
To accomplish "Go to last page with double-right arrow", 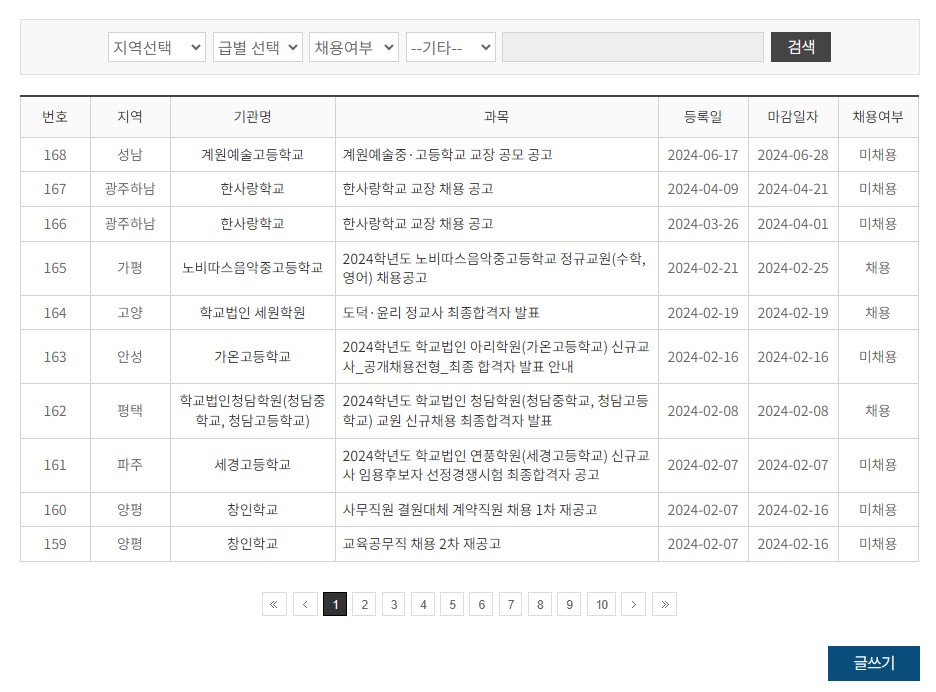I will click(x=664, y=604).
